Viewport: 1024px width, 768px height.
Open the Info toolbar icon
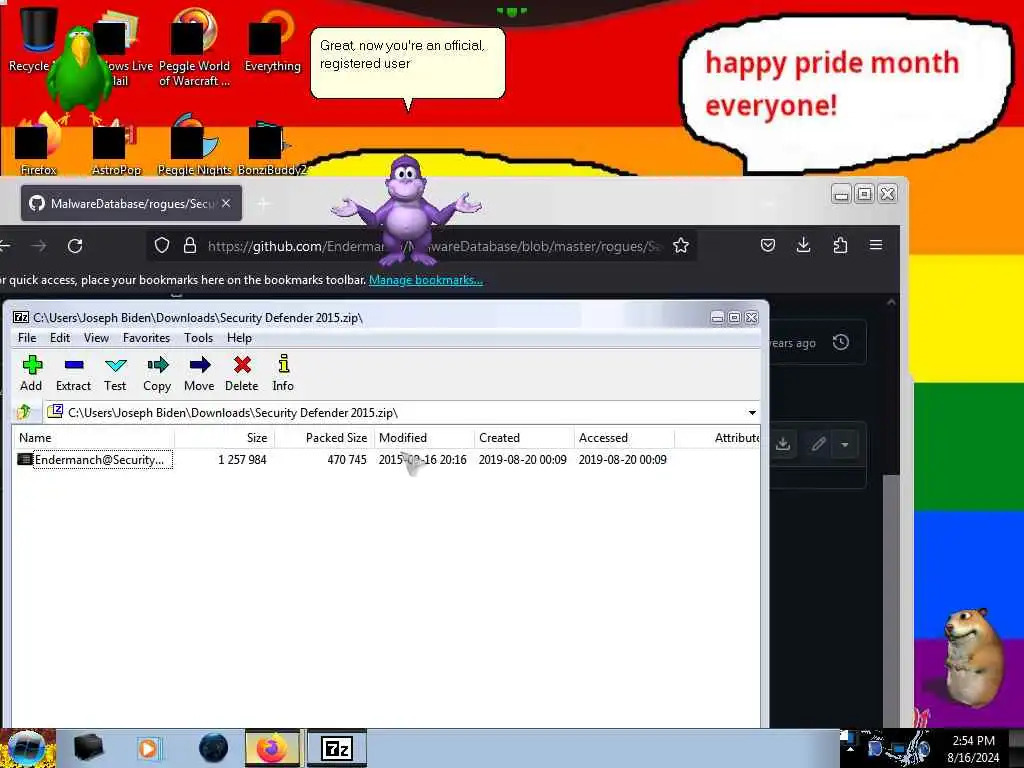[x=283, y=373]
